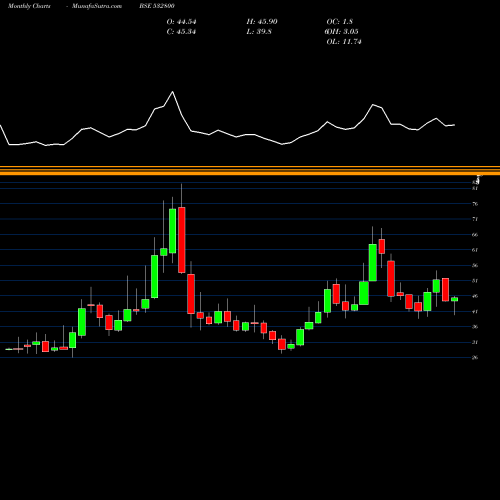Click the "OC: 1.8" value
Viewport: 500px width, 500px height.
click(340, 22)
